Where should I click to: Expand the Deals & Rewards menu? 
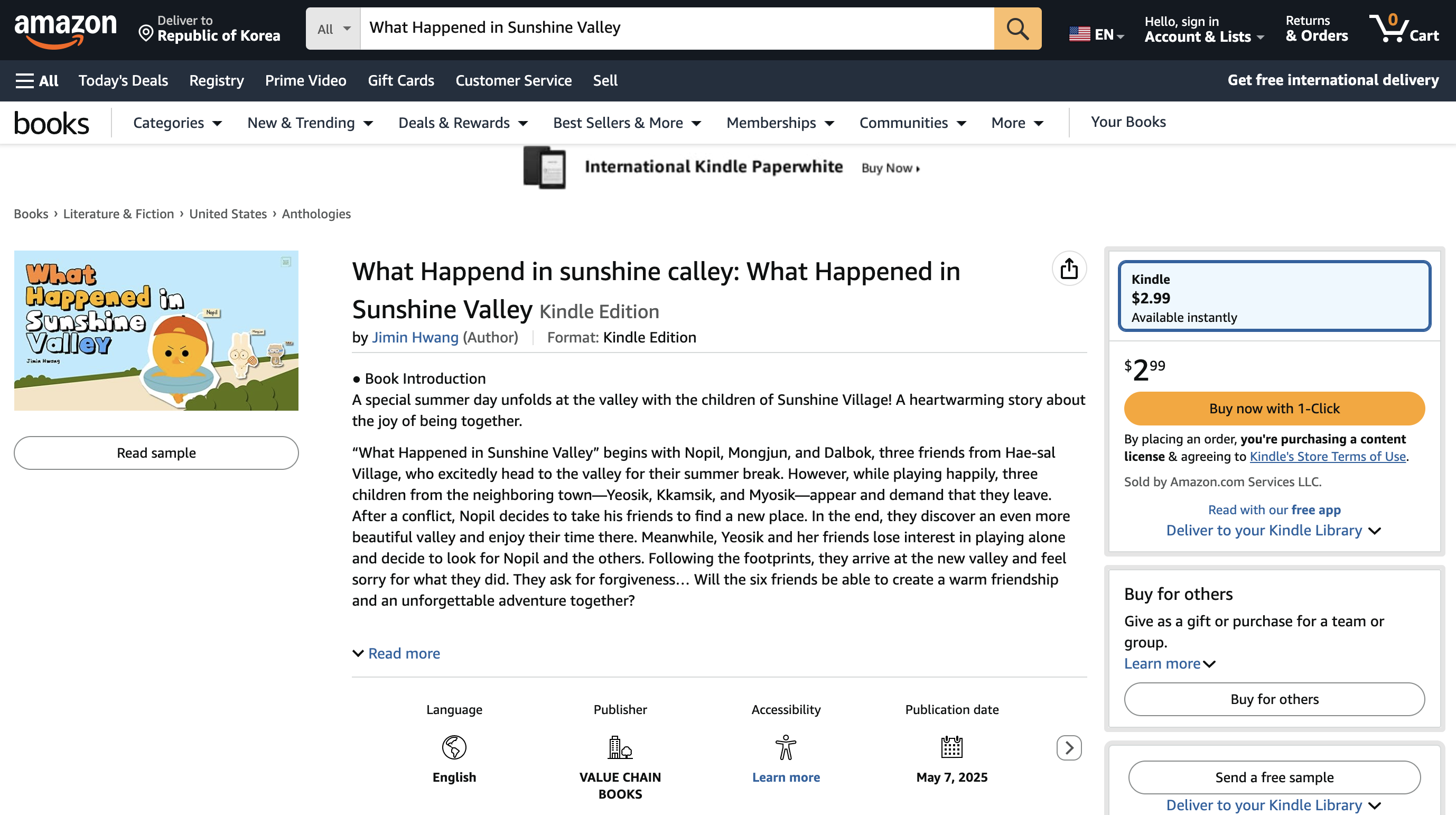[x=463, y=123]
